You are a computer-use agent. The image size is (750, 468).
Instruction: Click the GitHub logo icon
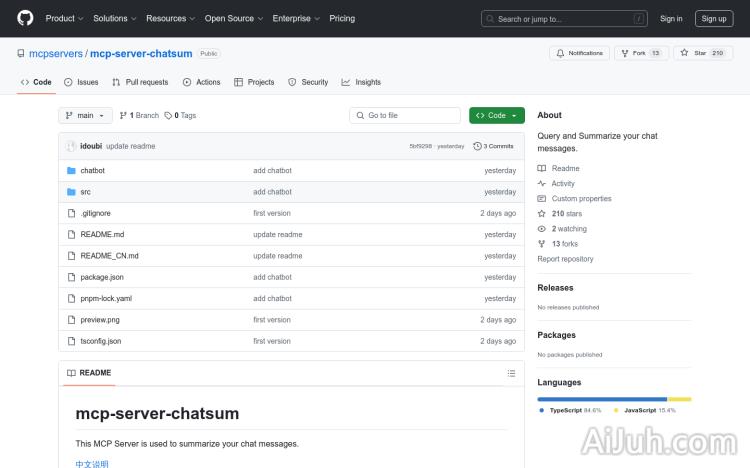(x=25, y=18)
